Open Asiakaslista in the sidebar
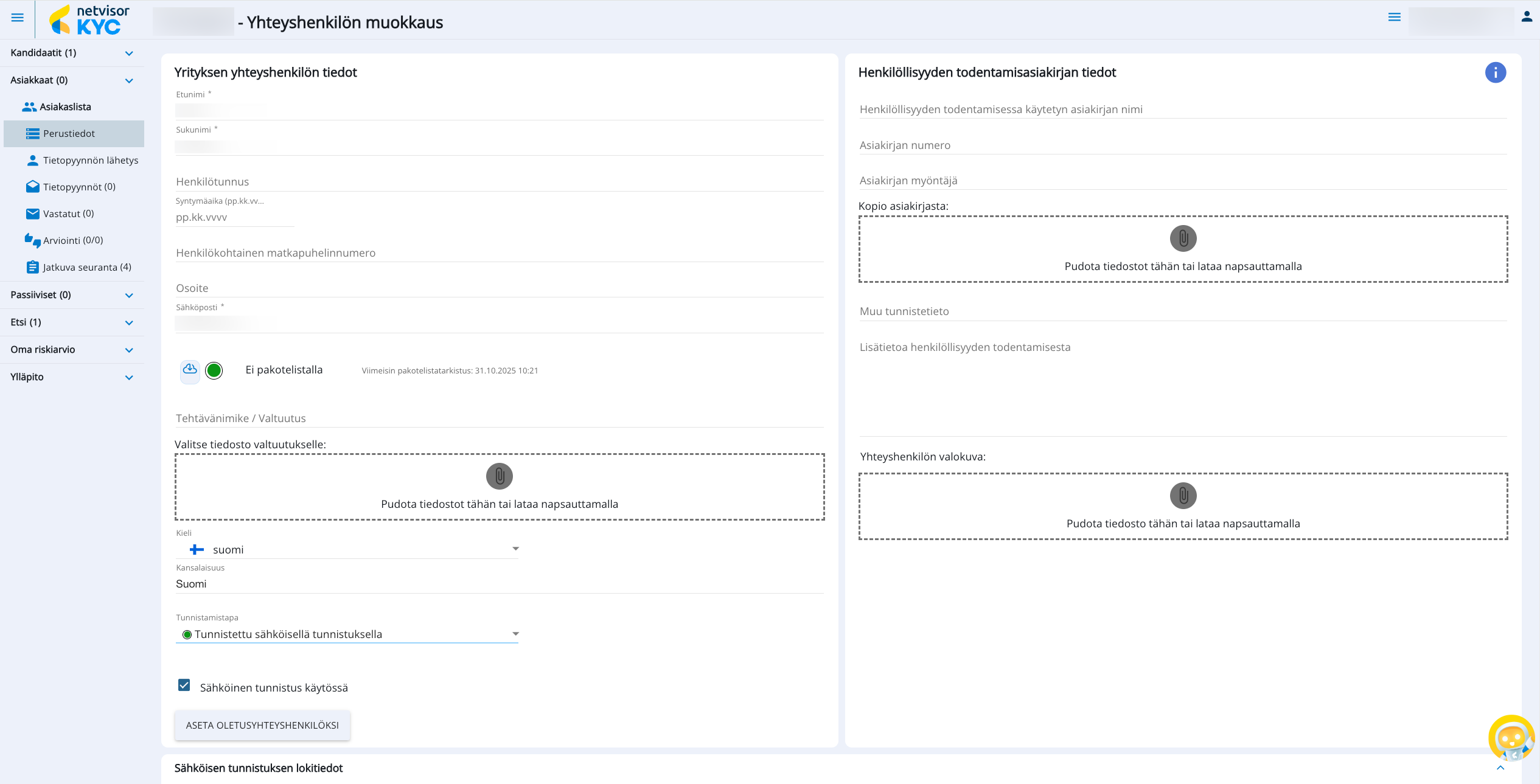 pyautogui.click(x=65, y=107)
